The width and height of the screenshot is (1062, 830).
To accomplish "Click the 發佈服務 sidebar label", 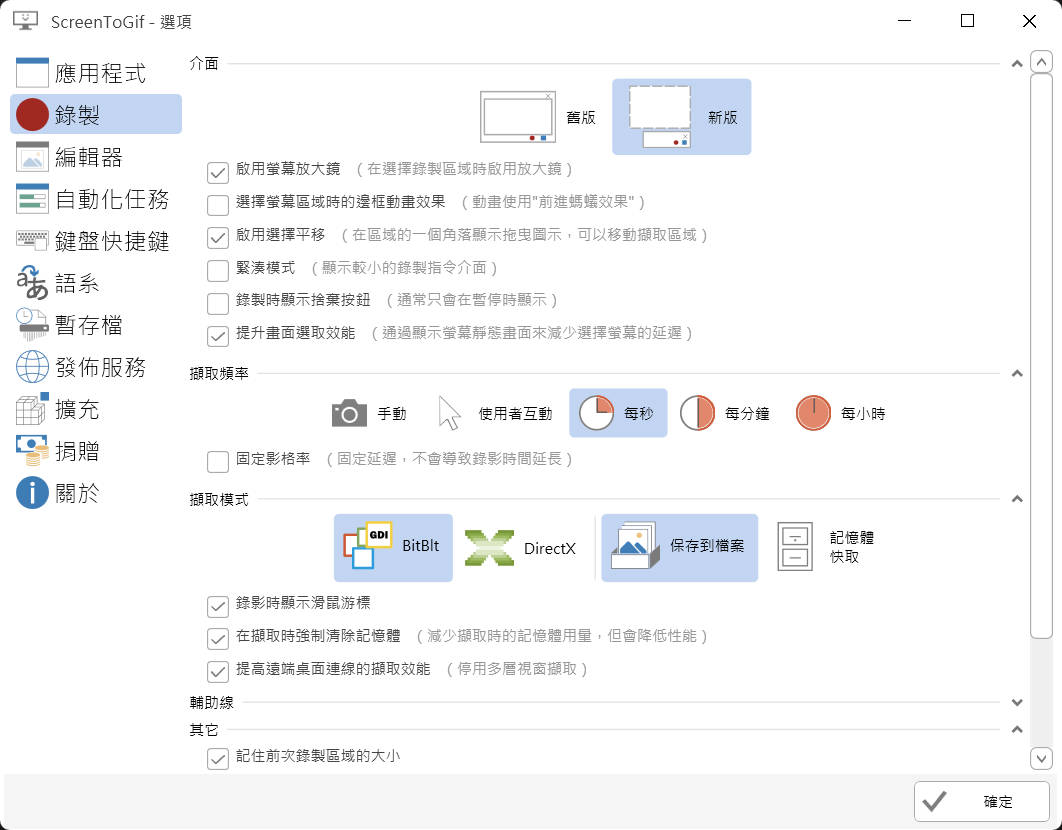I will tap(100, 367).
